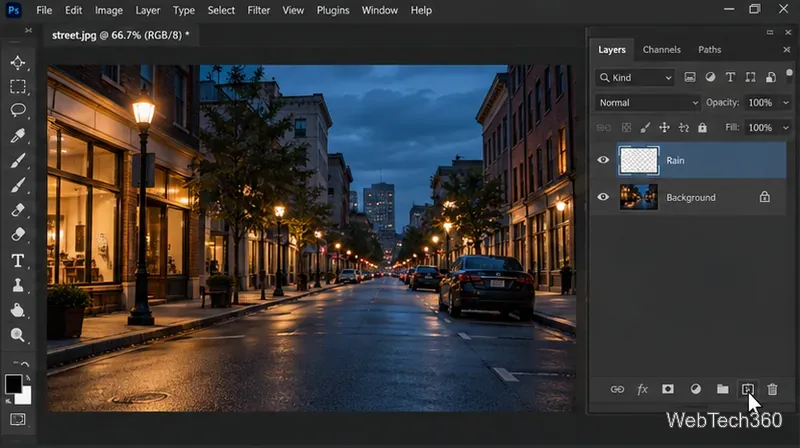Lock transparent pixels
Viewport: 800px width, 448px height.
point(626,128)
